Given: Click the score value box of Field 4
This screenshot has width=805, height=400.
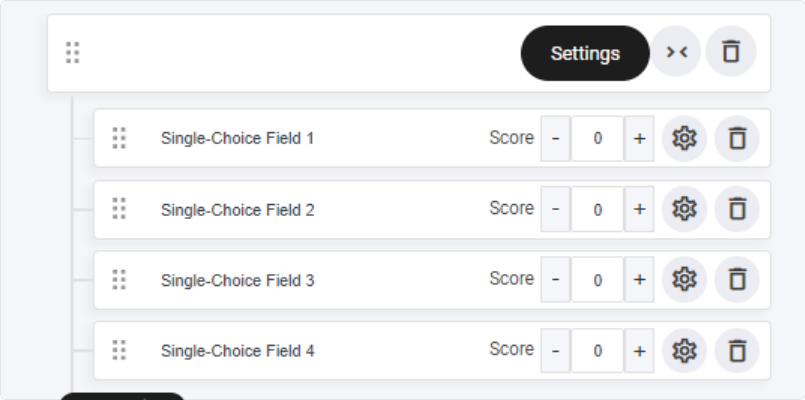Looking at the screenshot, I should tap(598, 351).
